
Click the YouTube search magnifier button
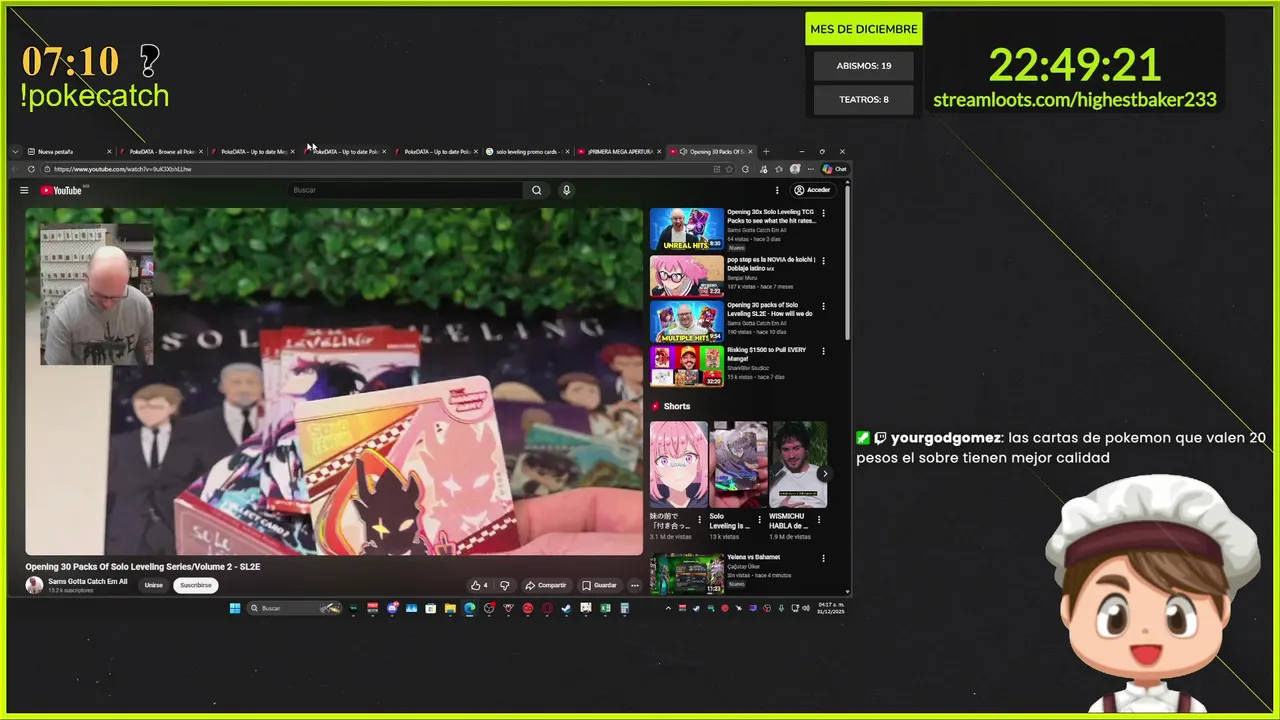pyautogui.click(x=537, y=190)
